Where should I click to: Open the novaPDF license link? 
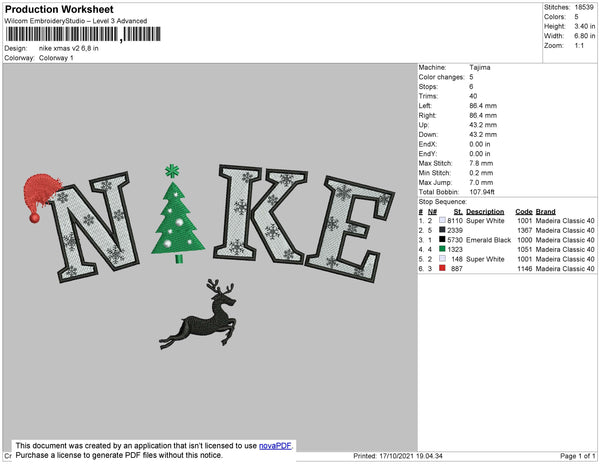pyautogui.click(x=275, y=446)
